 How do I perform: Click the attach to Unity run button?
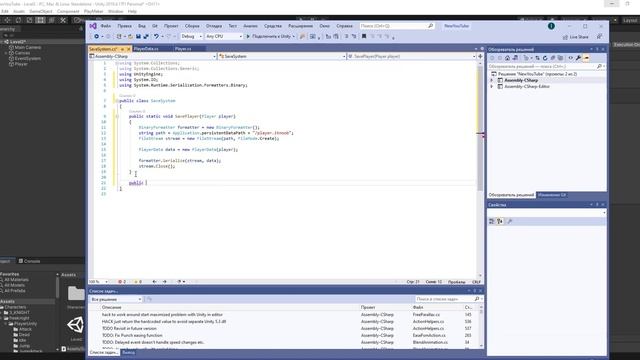click(270, 36)
